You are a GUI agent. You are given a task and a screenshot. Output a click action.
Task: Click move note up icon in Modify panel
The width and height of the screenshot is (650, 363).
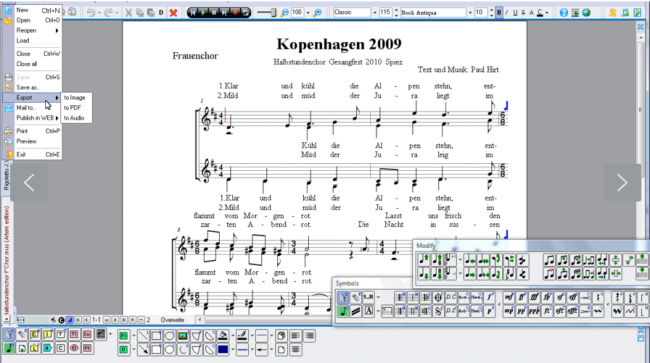(424, 260)
